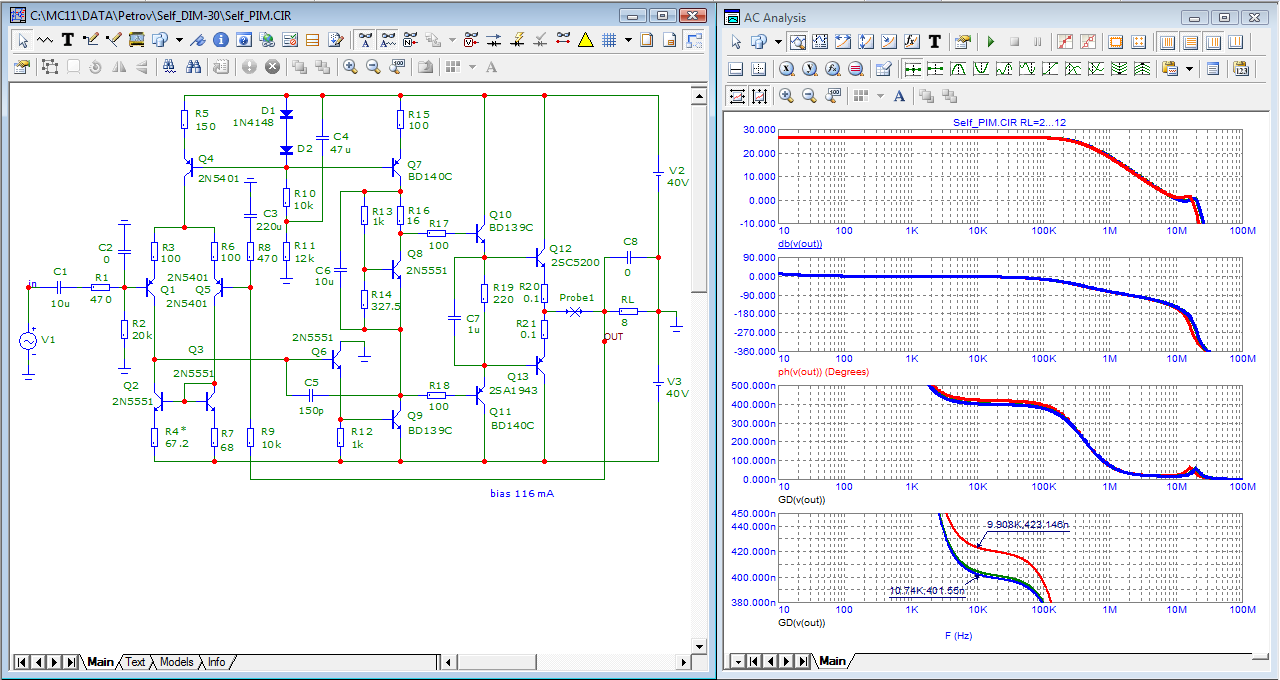Select the Peak cursor function icon
Image resolution: width=1280 pixels, height=680 pixels.
(958, 69)
